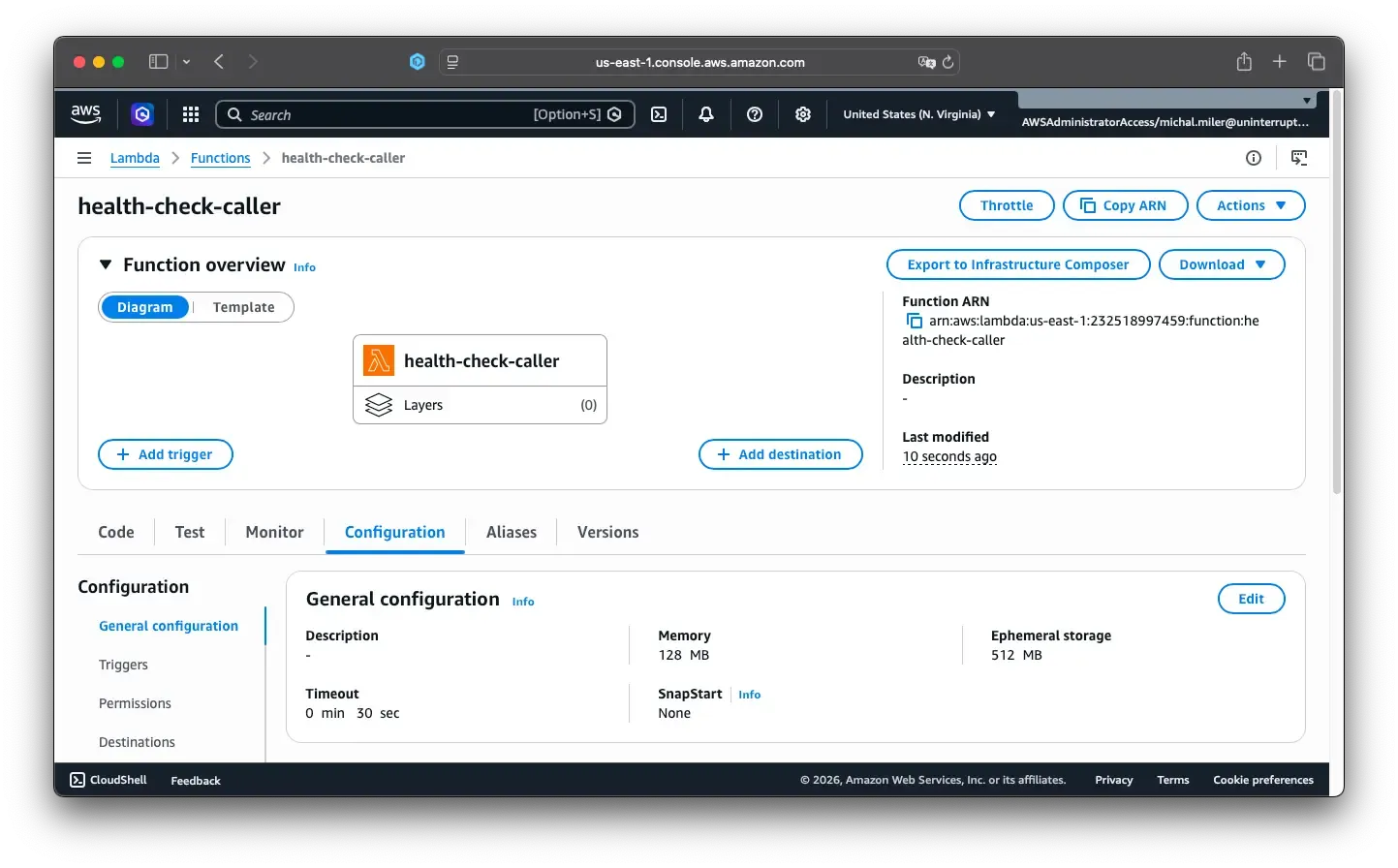
Task: Click the page reader icon in the address bar
Action: [x=452, y=62]
